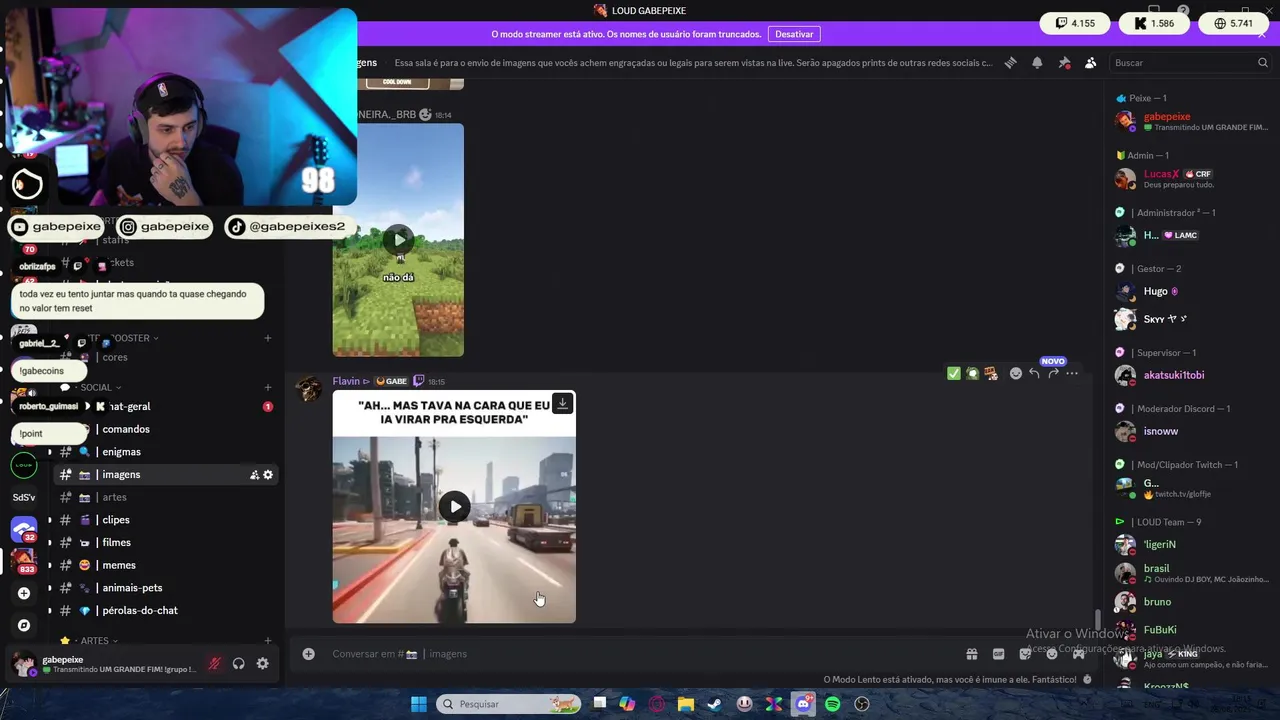Toggle headphones deafen in user panel

tap(238, 664)
